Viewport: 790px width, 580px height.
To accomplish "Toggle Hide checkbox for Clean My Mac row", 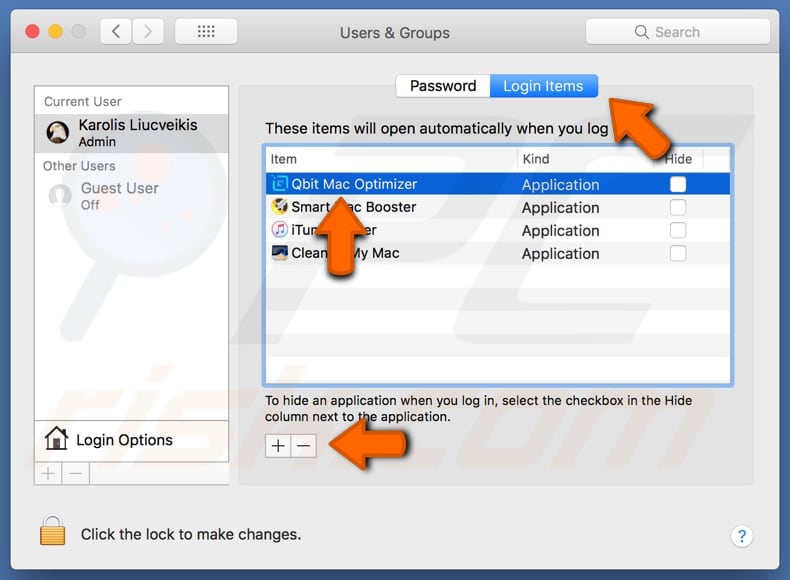I will (678, 253).
